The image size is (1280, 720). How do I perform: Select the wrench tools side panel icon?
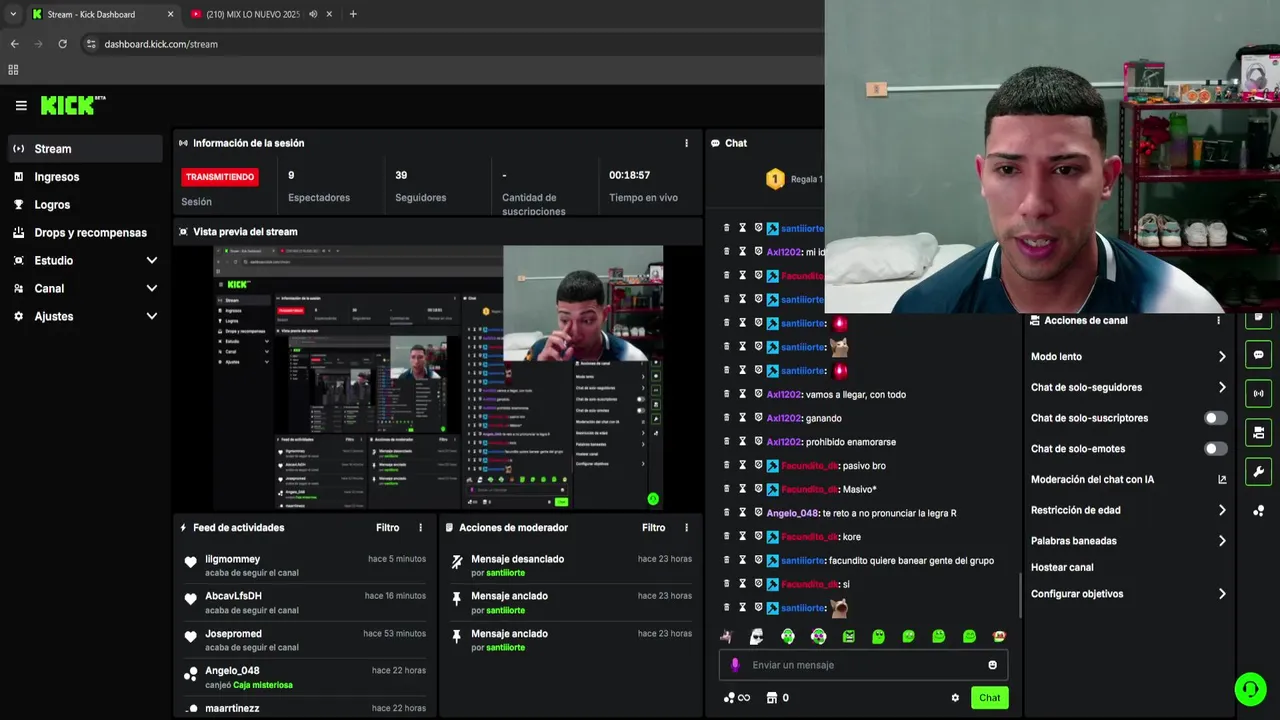pyautogui.click(x=1259, y=472)
